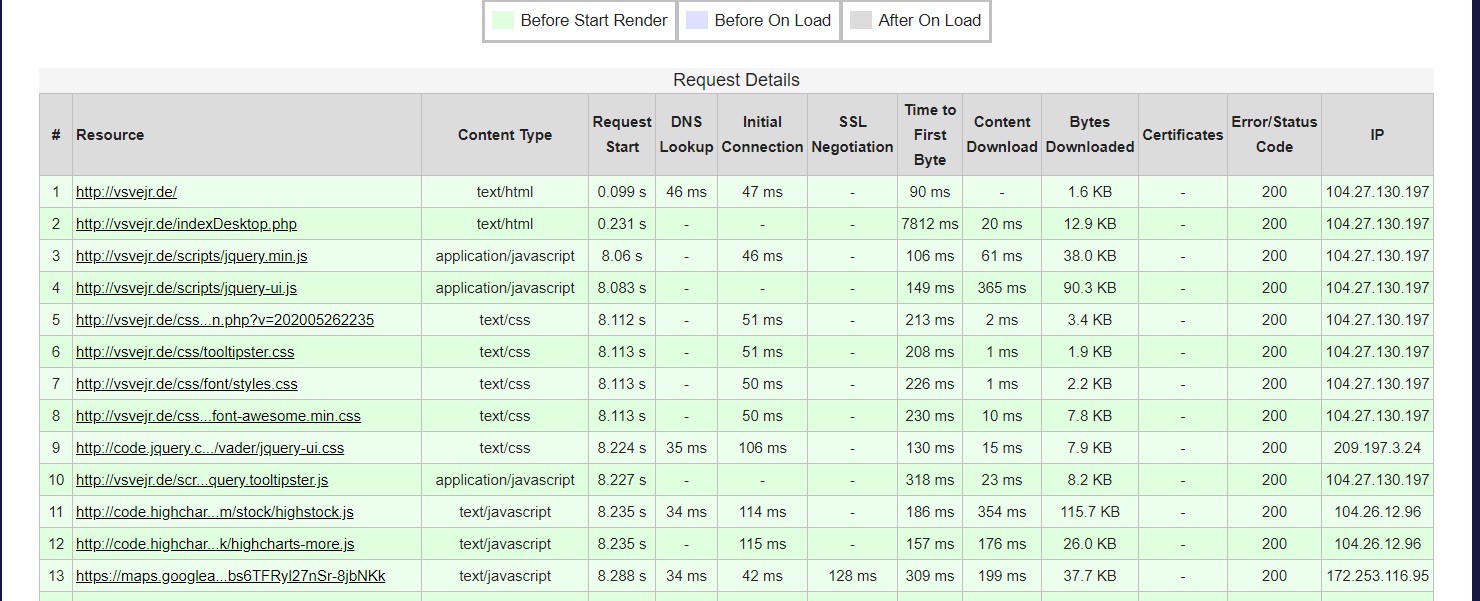This screenshot has width=1480, height=601.
Task: Click the jquery.min.js script link
Action: [x=191, y=256]
